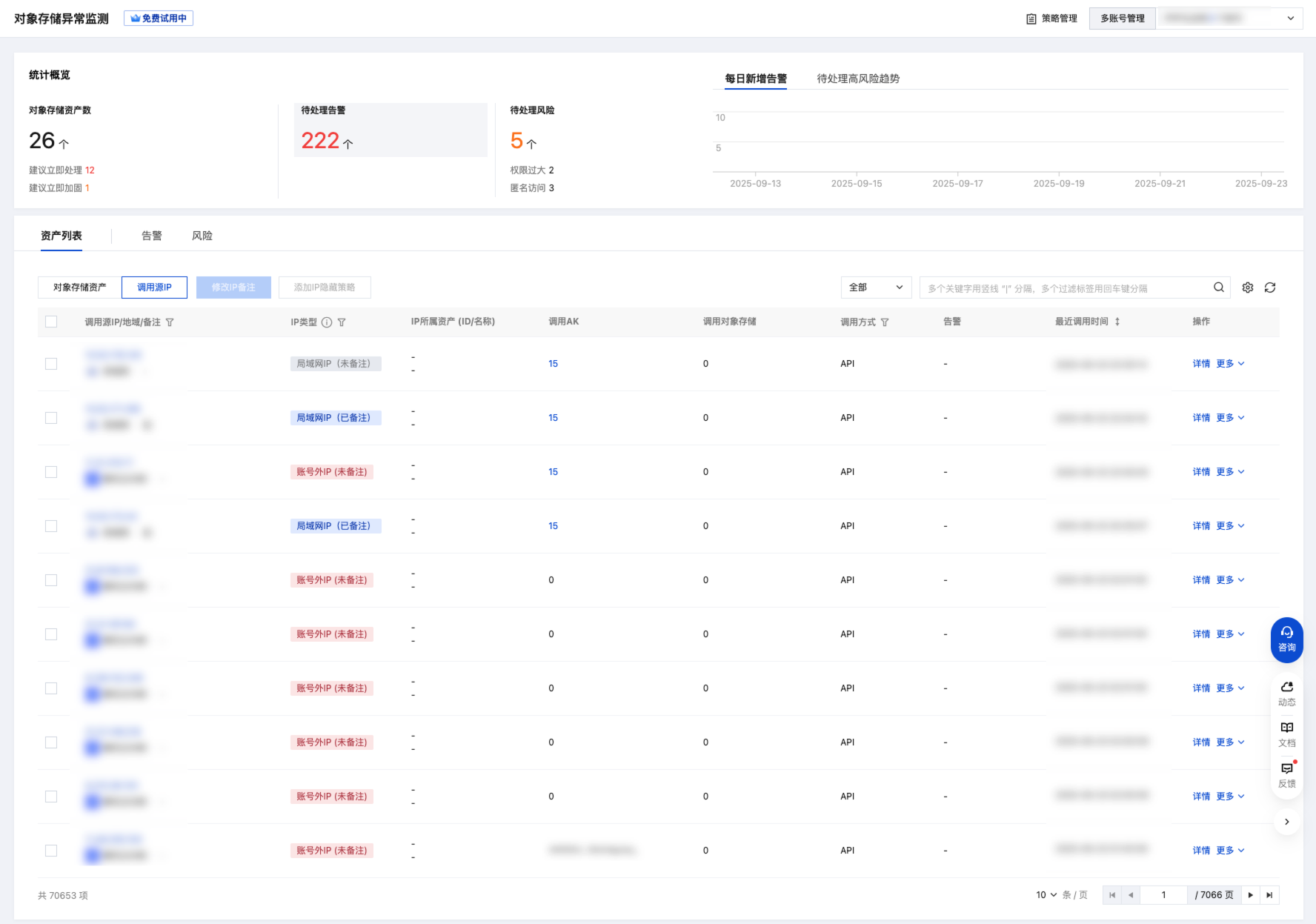This screenshot has height=924, width=1316.
Task: Sort by 最近调用时间 arrows icon
Action: [1117, 322]
